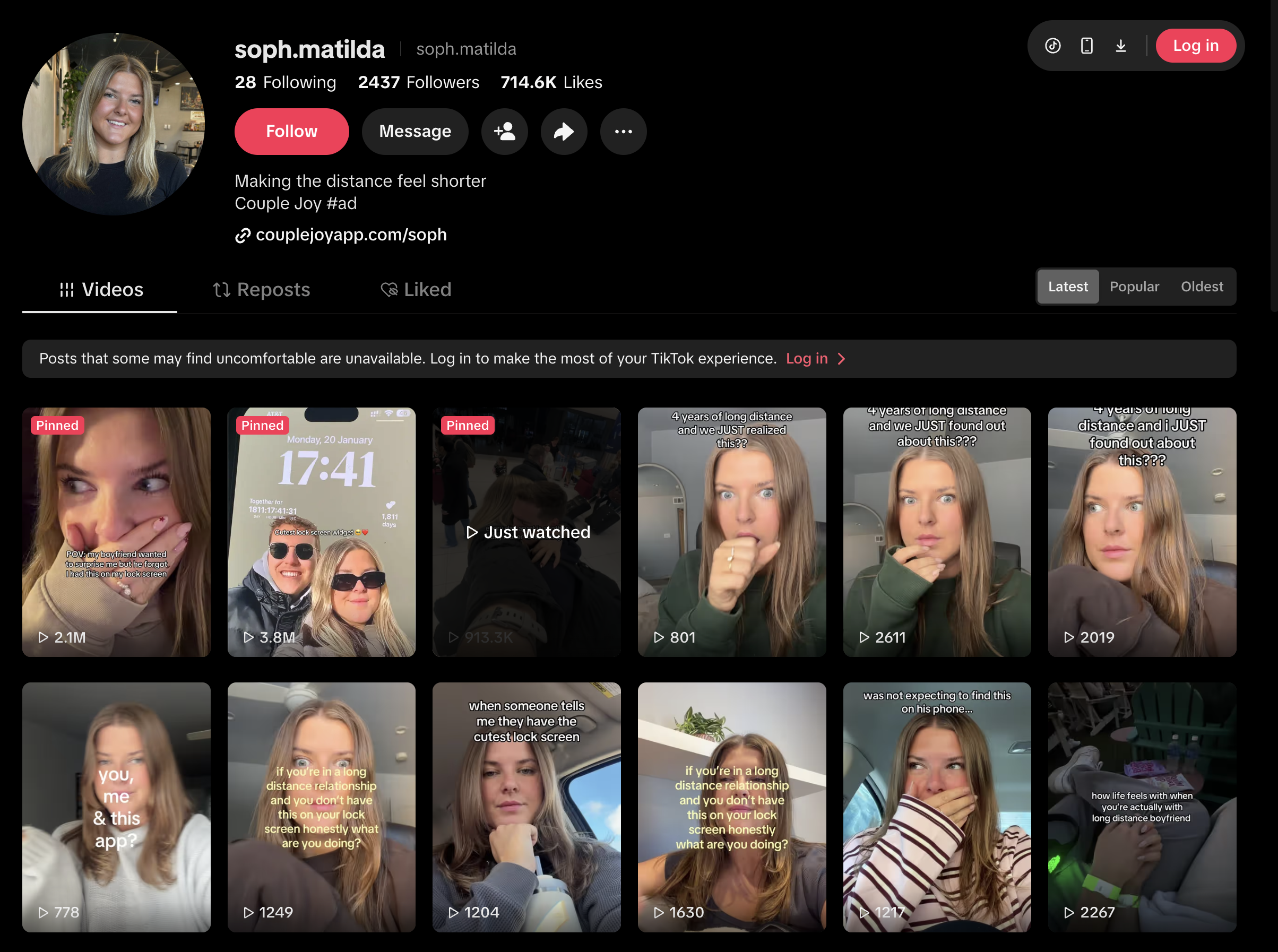Click the download icon in top bar
This screenshot has width=1278, height=952.
tap(1121, 46)
